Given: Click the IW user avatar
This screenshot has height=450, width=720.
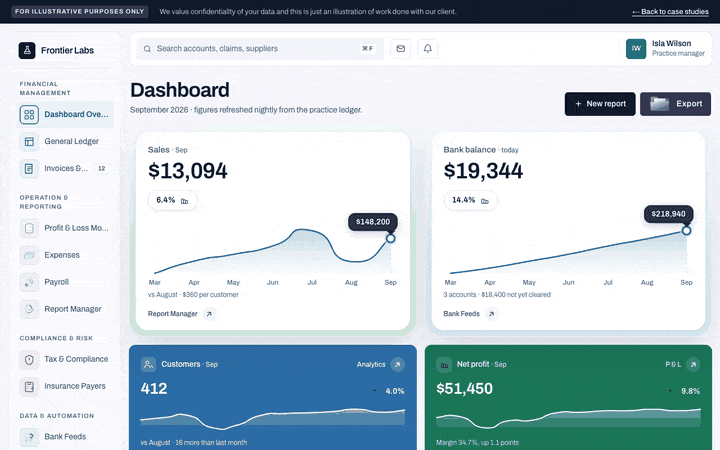Looking at the screenshot, I should (x=636, y=49).
